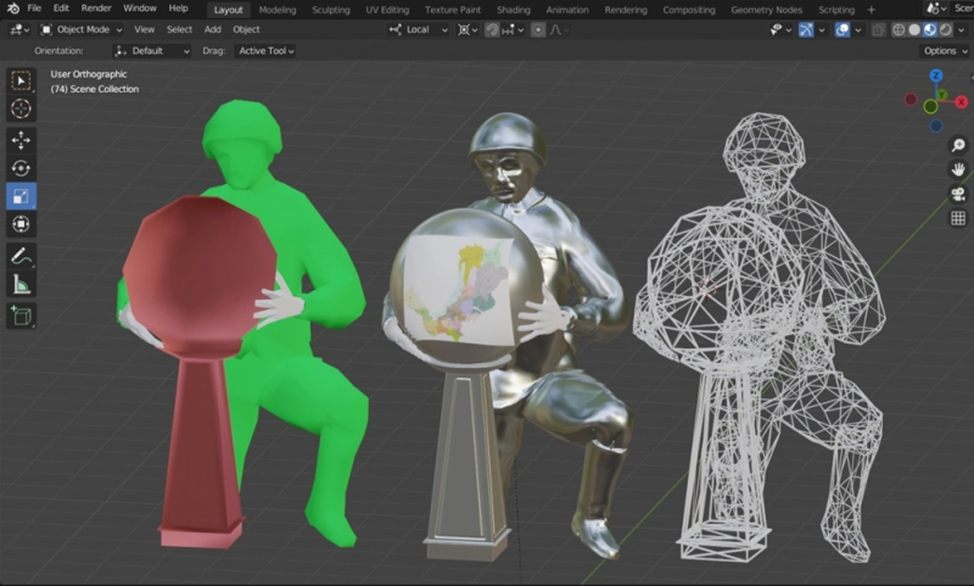Screen dimensions: 974x586
Task: Select the Transform tool
Action: click(21, 224)
